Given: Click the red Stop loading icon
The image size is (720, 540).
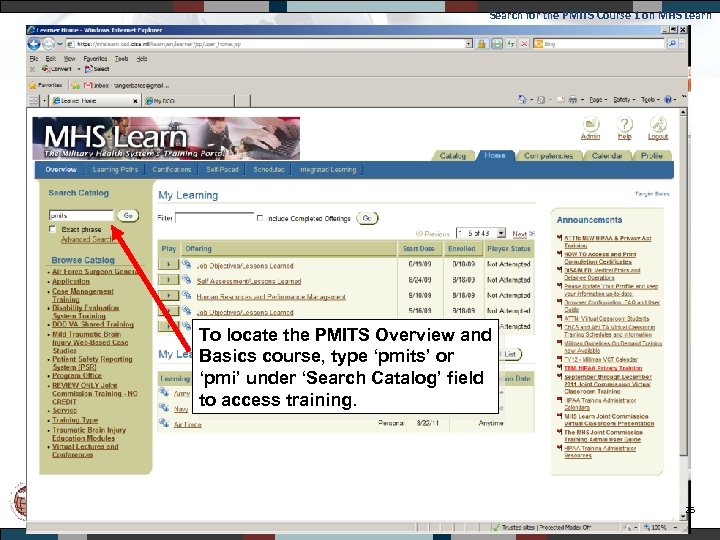Looking at the screenshot, I should (x=524, y=44).
